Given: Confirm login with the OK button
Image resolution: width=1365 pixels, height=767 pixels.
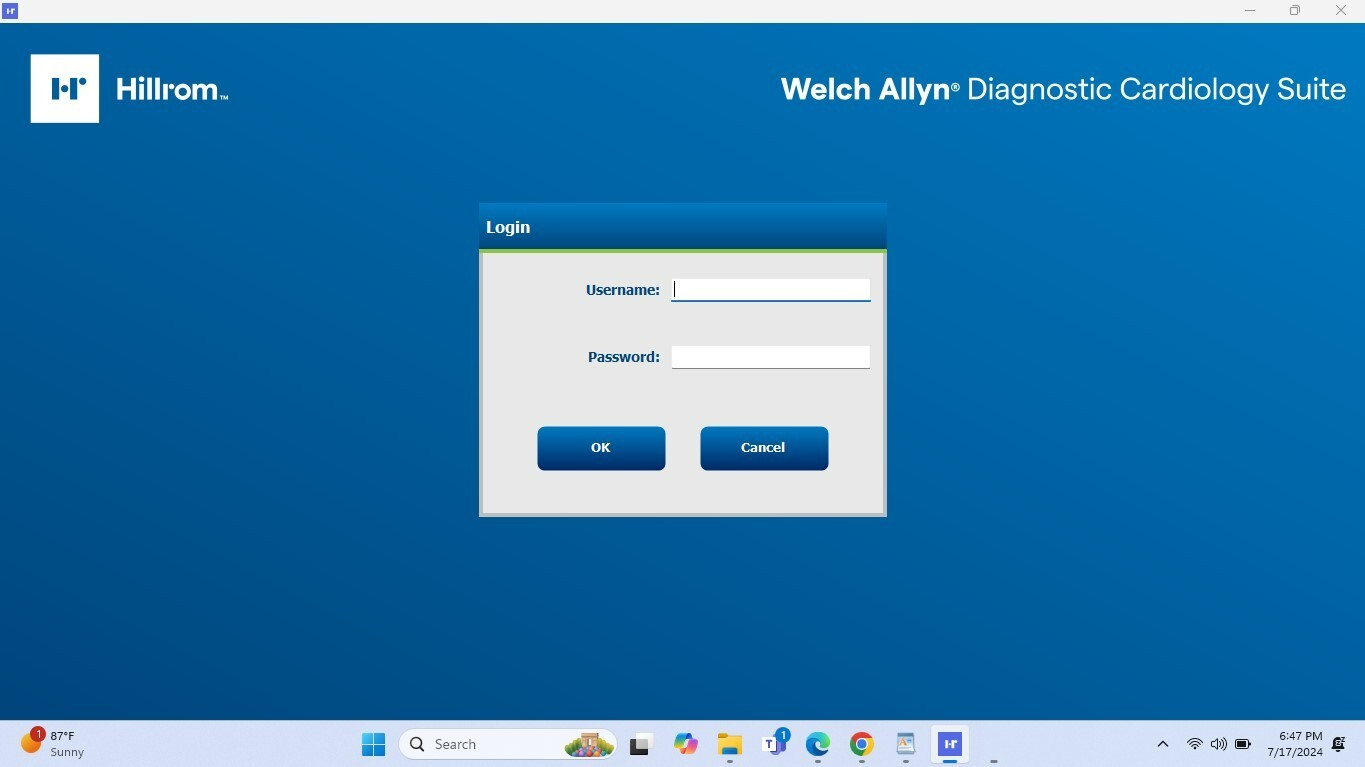Looking at the screenshot, I should pos(601,448).
